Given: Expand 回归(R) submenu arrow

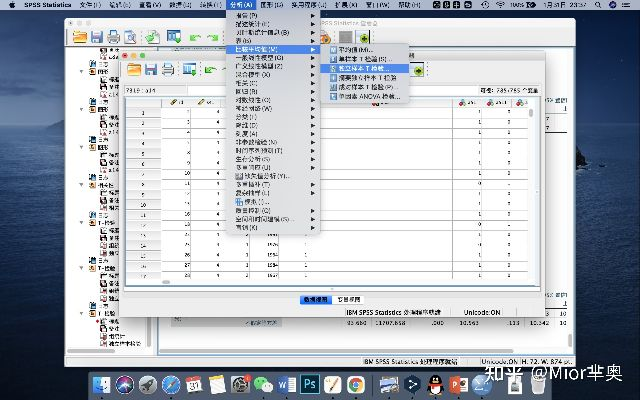Looking at the screenshot, I should coord(313,91).
